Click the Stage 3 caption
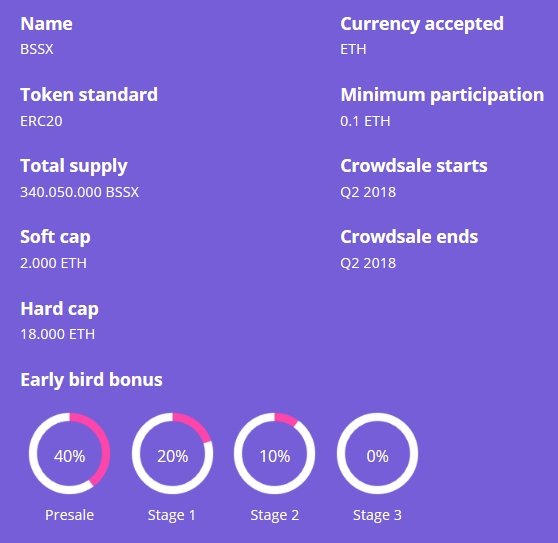The height and width of the screenshot is (543, 558). [377, 515]
